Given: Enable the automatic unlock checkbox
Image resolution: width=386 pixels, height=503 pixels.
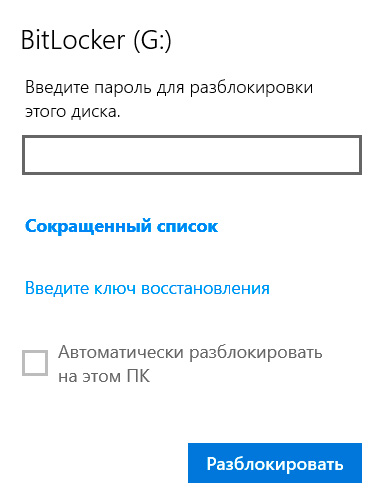Looking at the screenshot, I should (35, 363).
